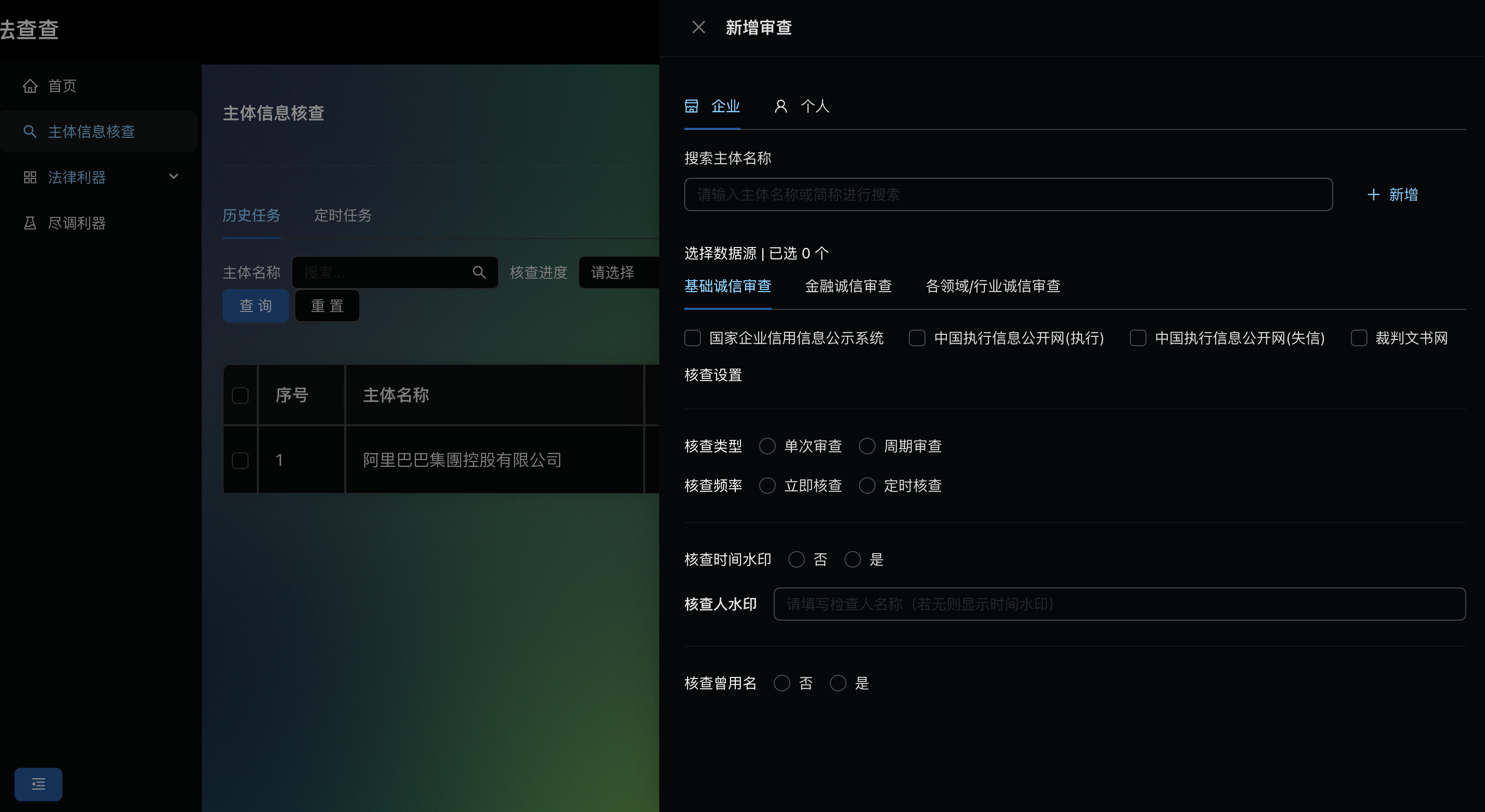Click the magnifier icon beside 主体信息核查
1485x812 pixels.
pos(30,132)
